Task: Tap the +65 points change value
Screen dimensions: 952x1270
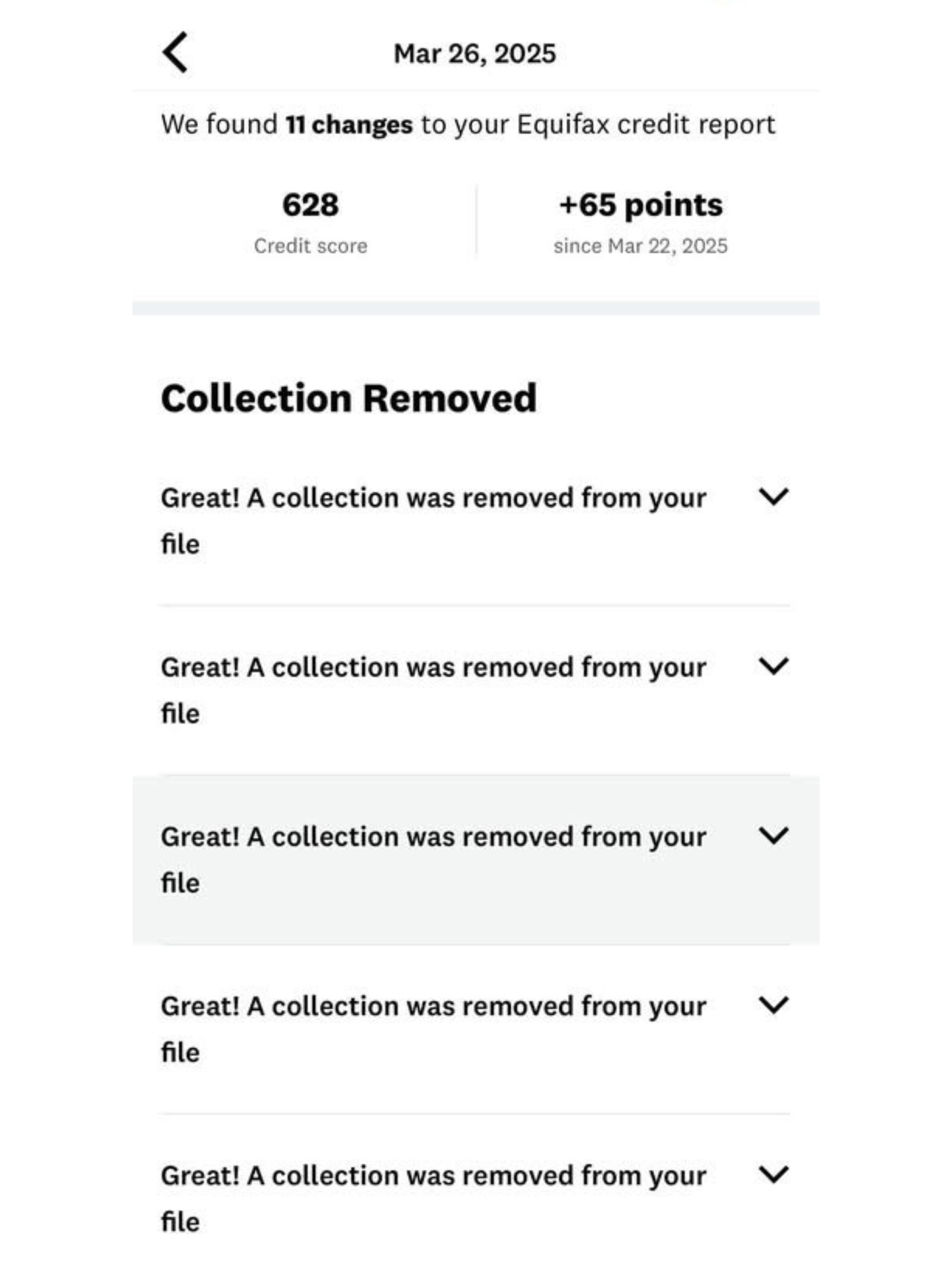Action: [640, 205]
